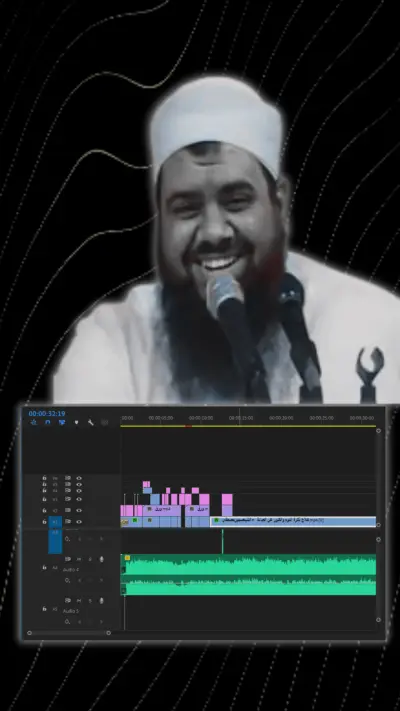Select the V2 track target label

click(x=55, y=511)
